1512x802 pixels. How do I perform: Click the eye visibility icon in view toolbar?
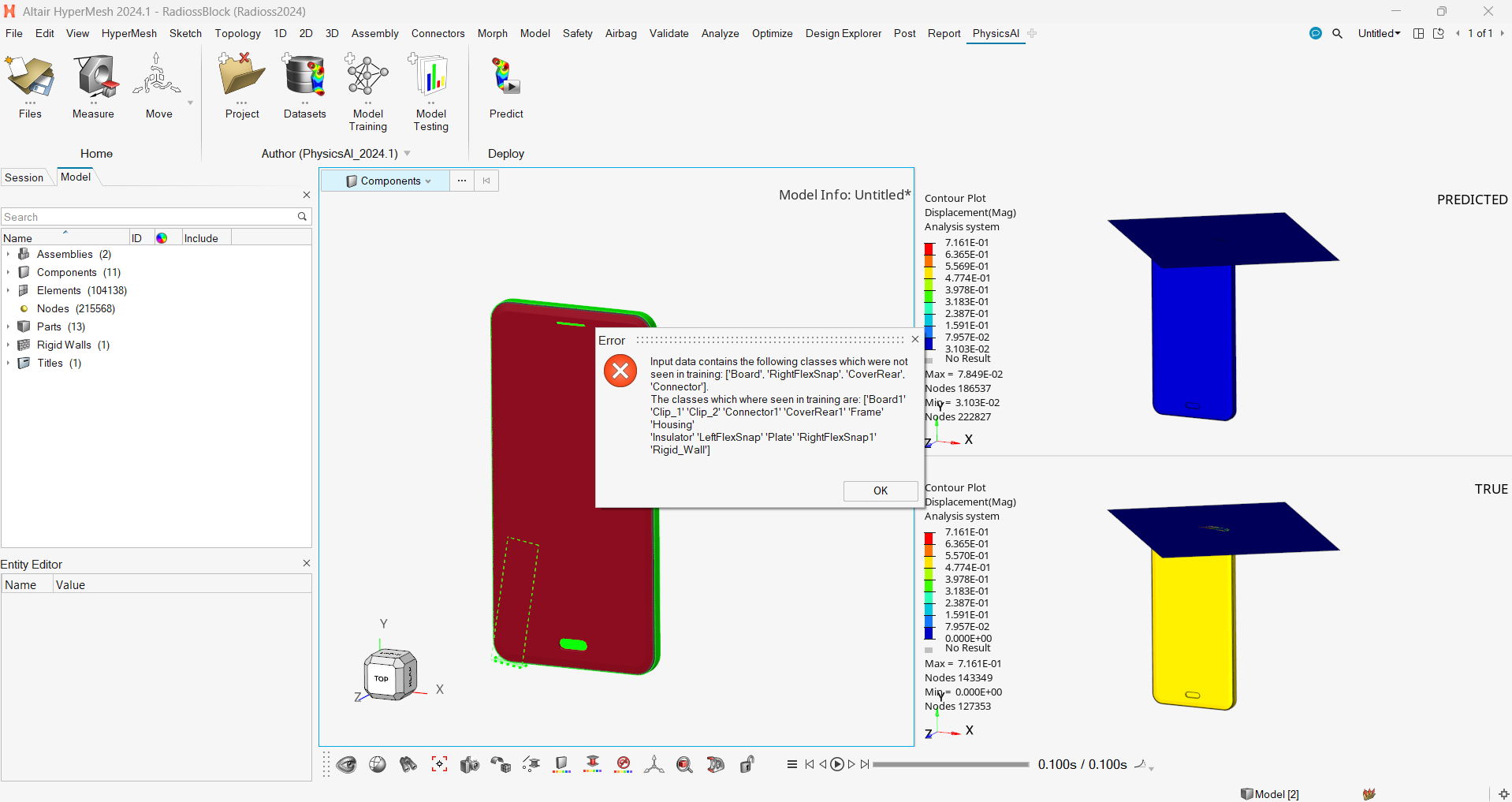pyautogui.click(x=346, y=764)
